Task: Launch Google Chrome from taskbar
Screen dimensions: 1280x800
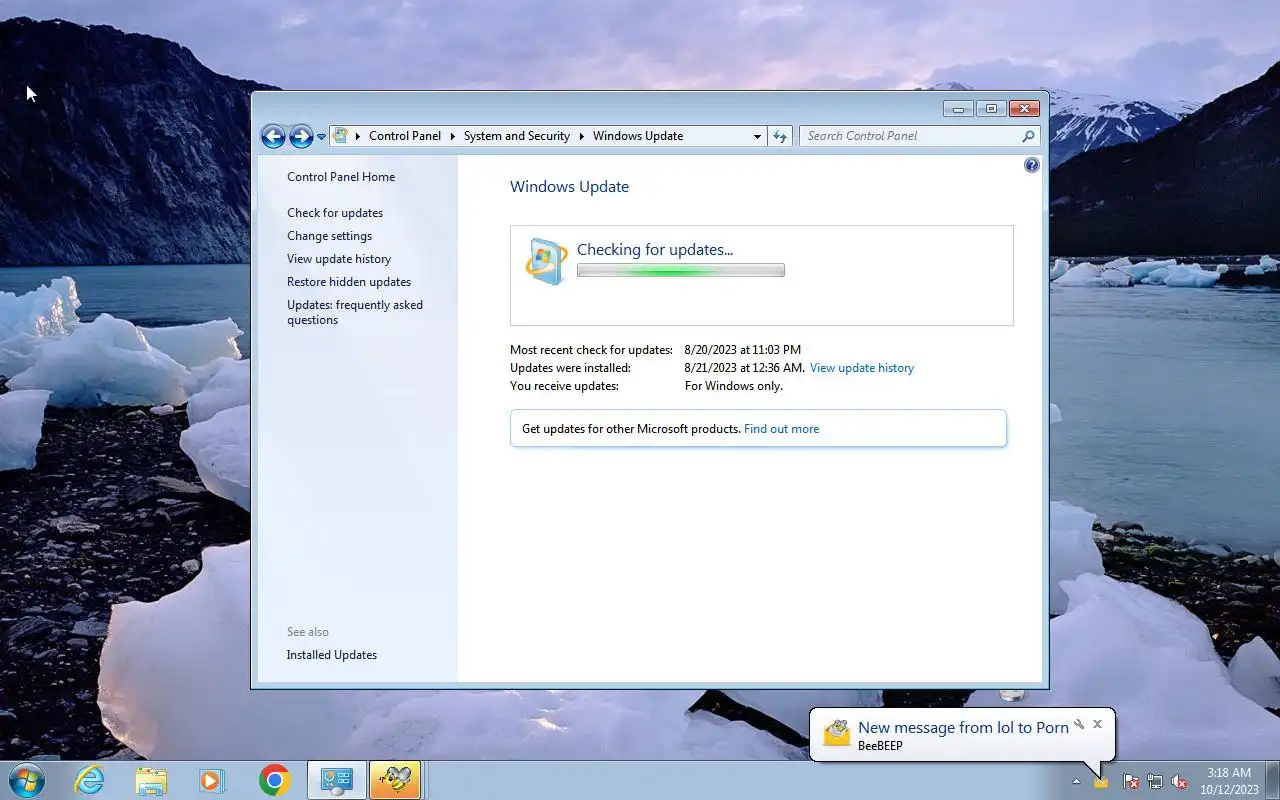Action: (x=274, y=780)
